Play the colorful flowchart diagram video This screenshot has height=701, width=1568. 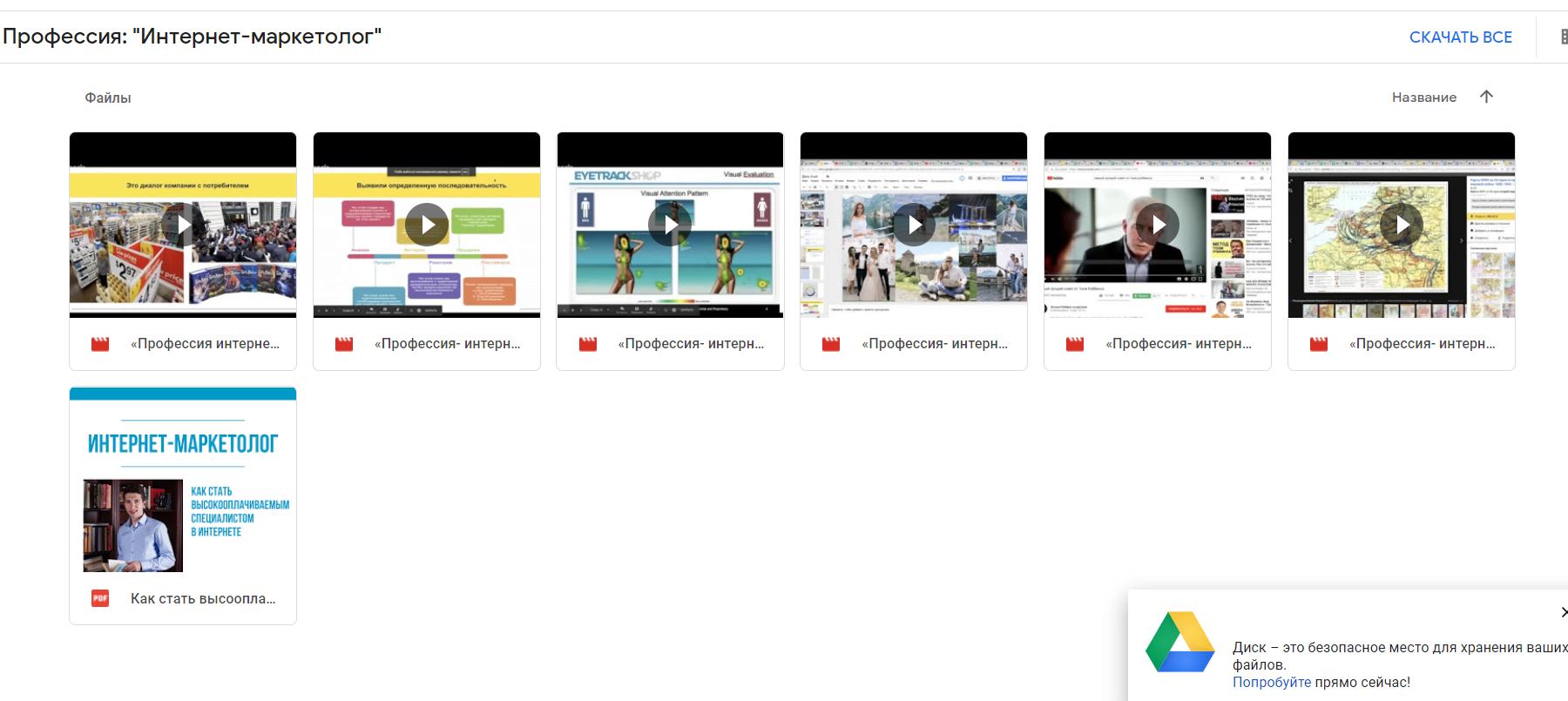pyautogui.click(x=427, y=225)
